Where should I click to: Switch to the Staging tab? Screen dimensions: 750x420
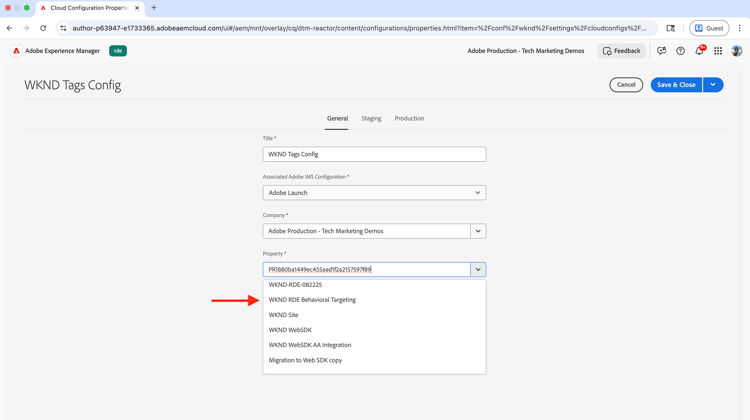click(371, 119)
